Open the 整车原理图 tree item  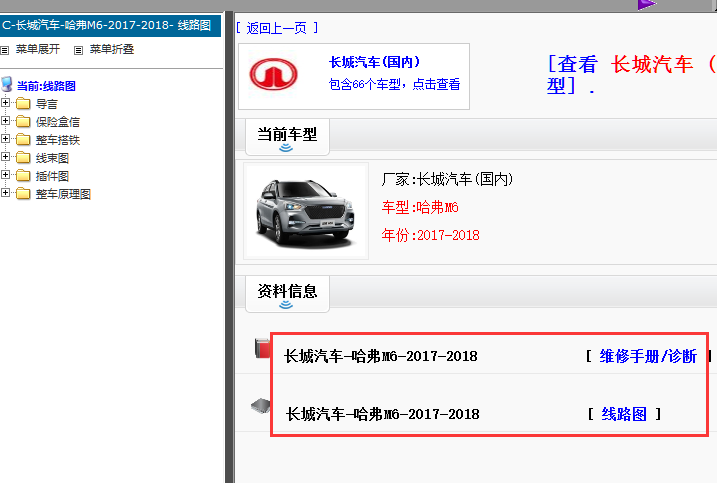coord(63,194)
